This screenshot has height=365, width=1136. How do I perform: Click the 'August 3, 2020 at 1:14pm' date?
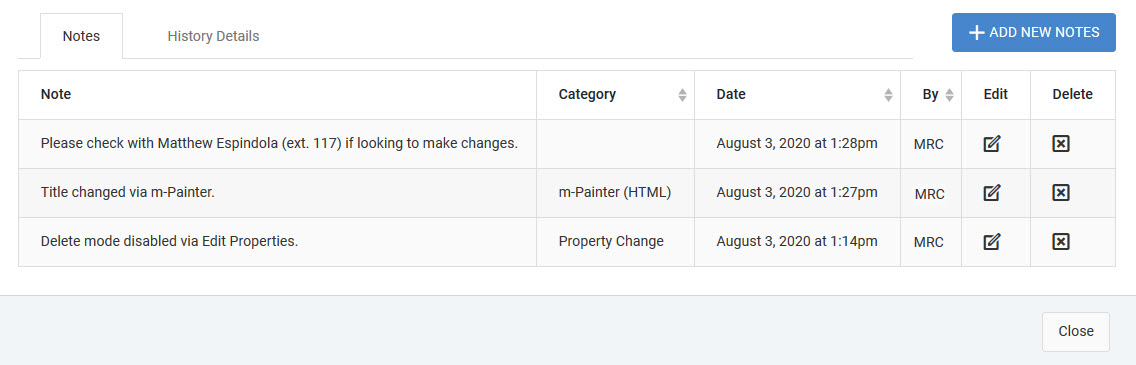pos(797,241)
